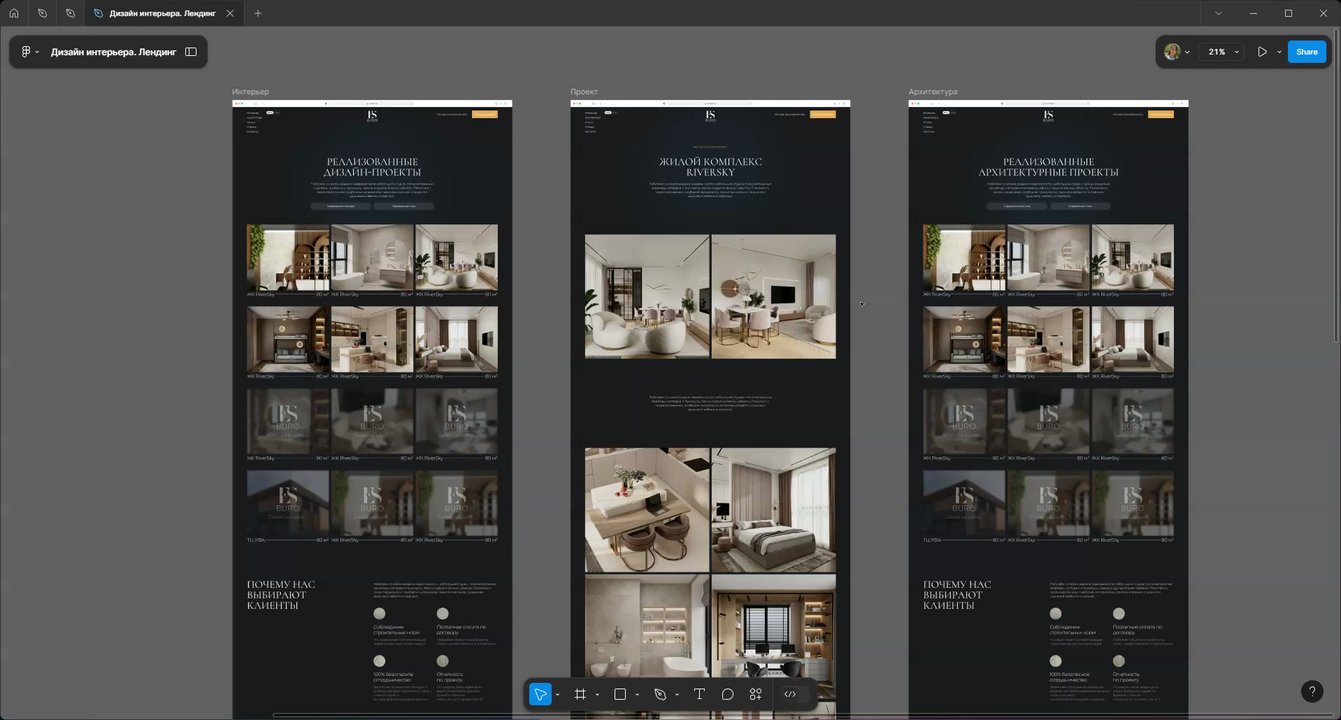Select the Rectangle shape tool
Viewport: 1341px width, 720px height.
click(x=620, y=694)
